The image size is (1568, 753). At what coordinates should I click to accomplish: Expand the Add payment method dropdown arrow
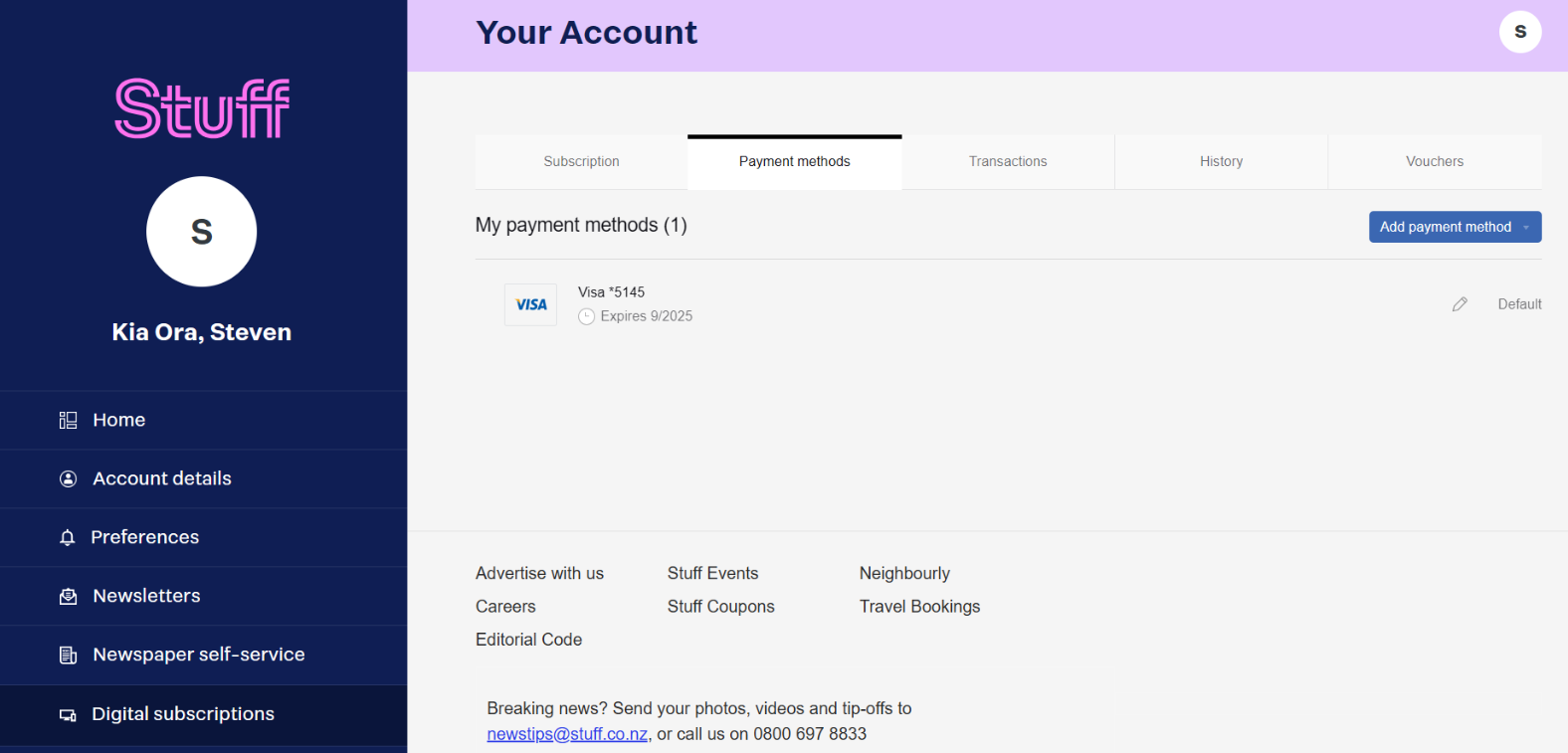1526,228
